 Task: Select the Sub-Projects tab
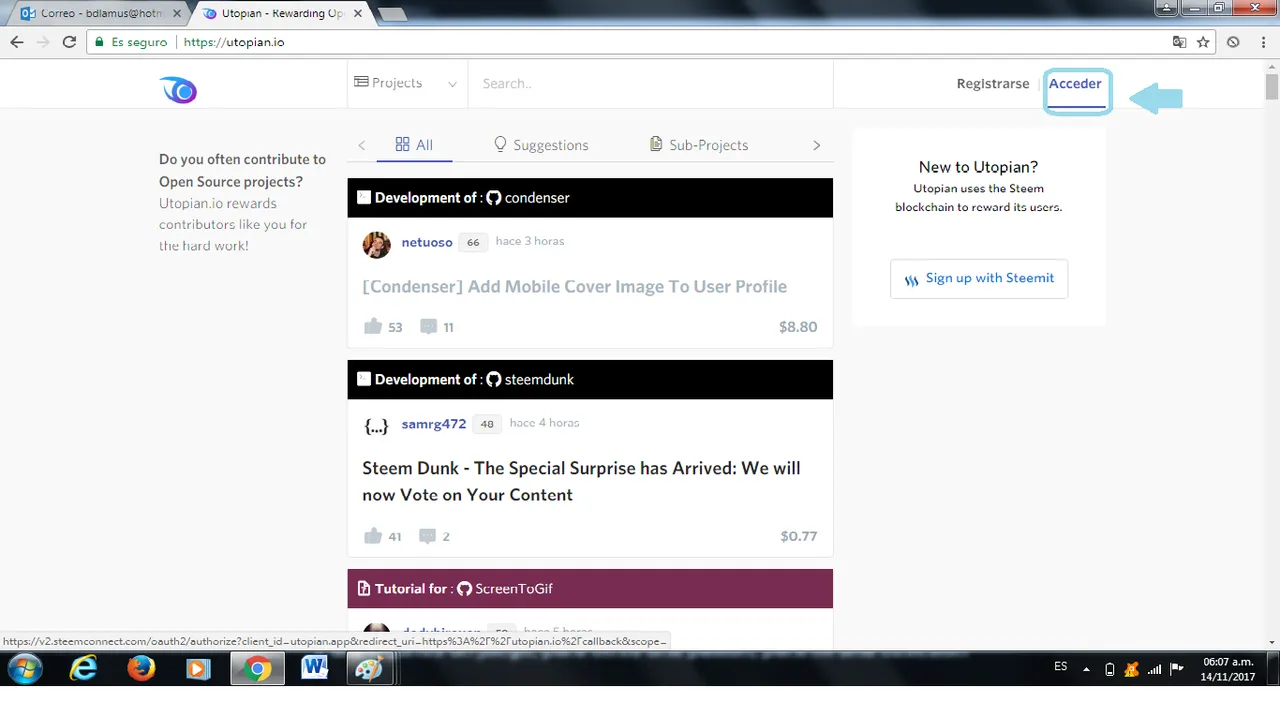click(x=699, y=145)
